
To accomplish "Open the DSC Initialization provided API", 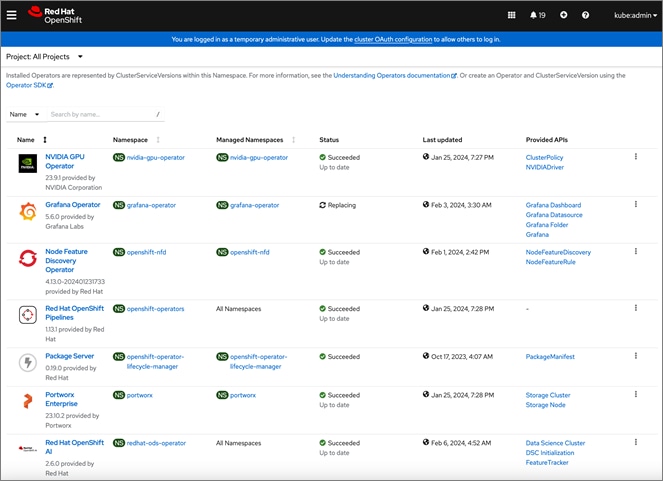I will (550, 452).
